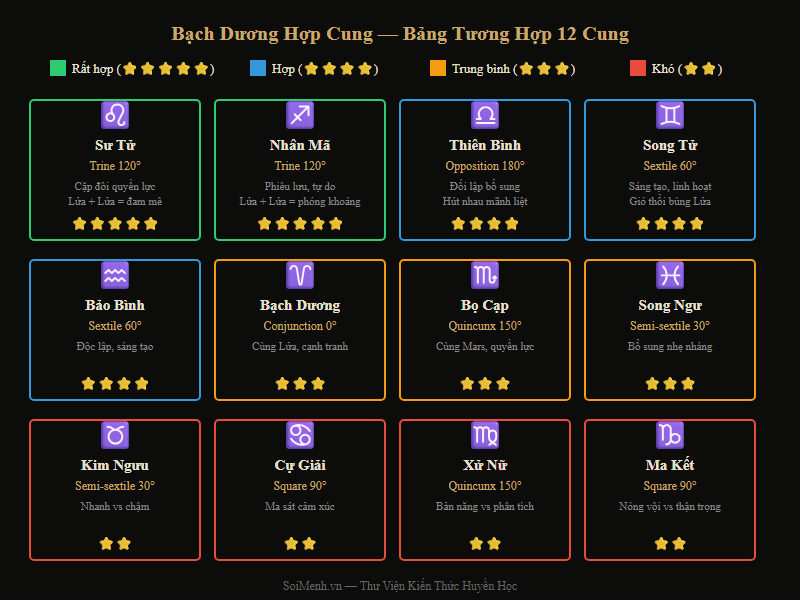800x600 pixels.
Task: Select the Capricorn icon on Ma Kết card
Action: pos(670,433)
